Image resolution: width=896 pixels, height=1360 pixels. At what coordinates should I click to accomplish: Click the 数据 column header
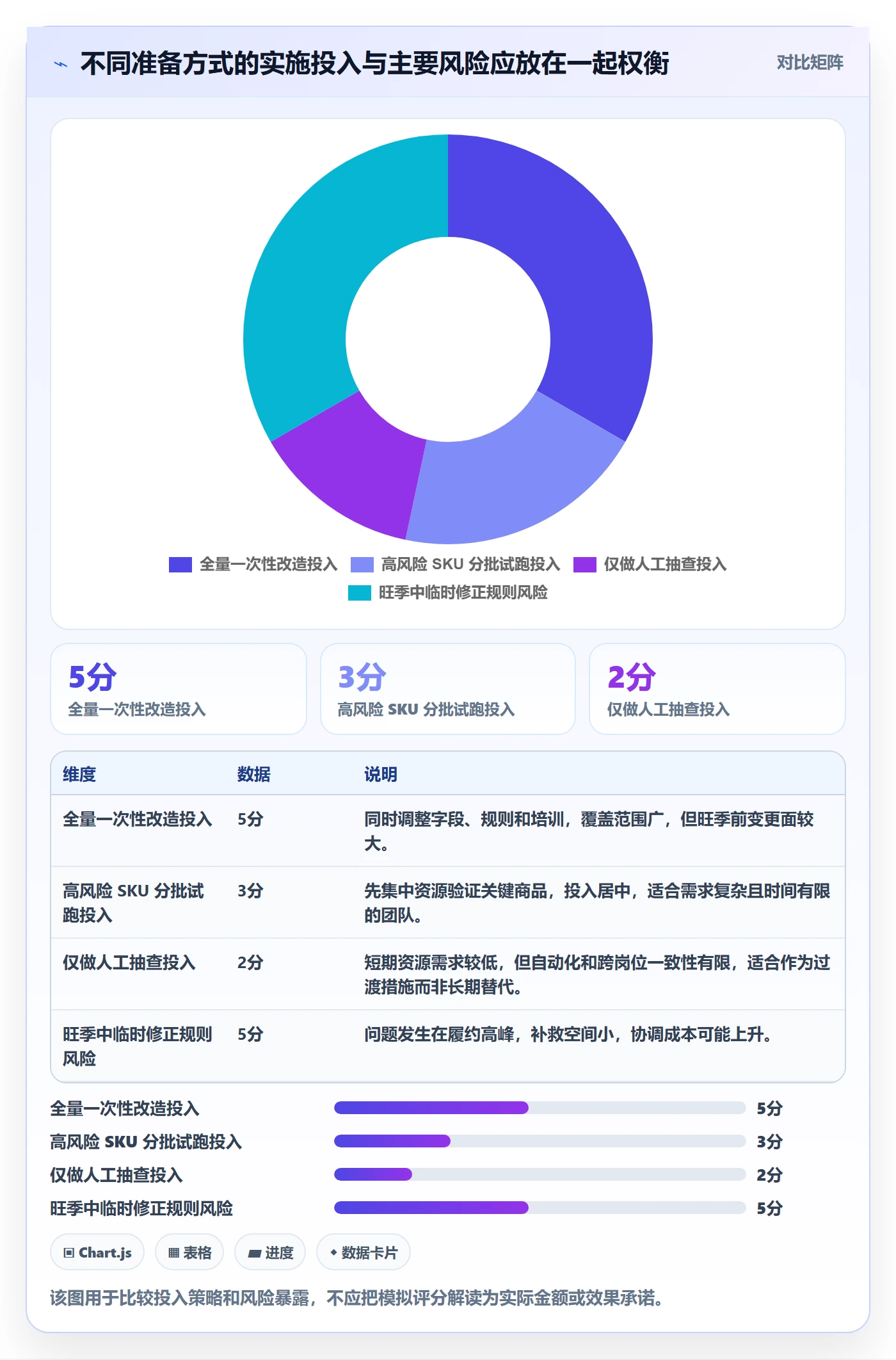coord(254,774)
